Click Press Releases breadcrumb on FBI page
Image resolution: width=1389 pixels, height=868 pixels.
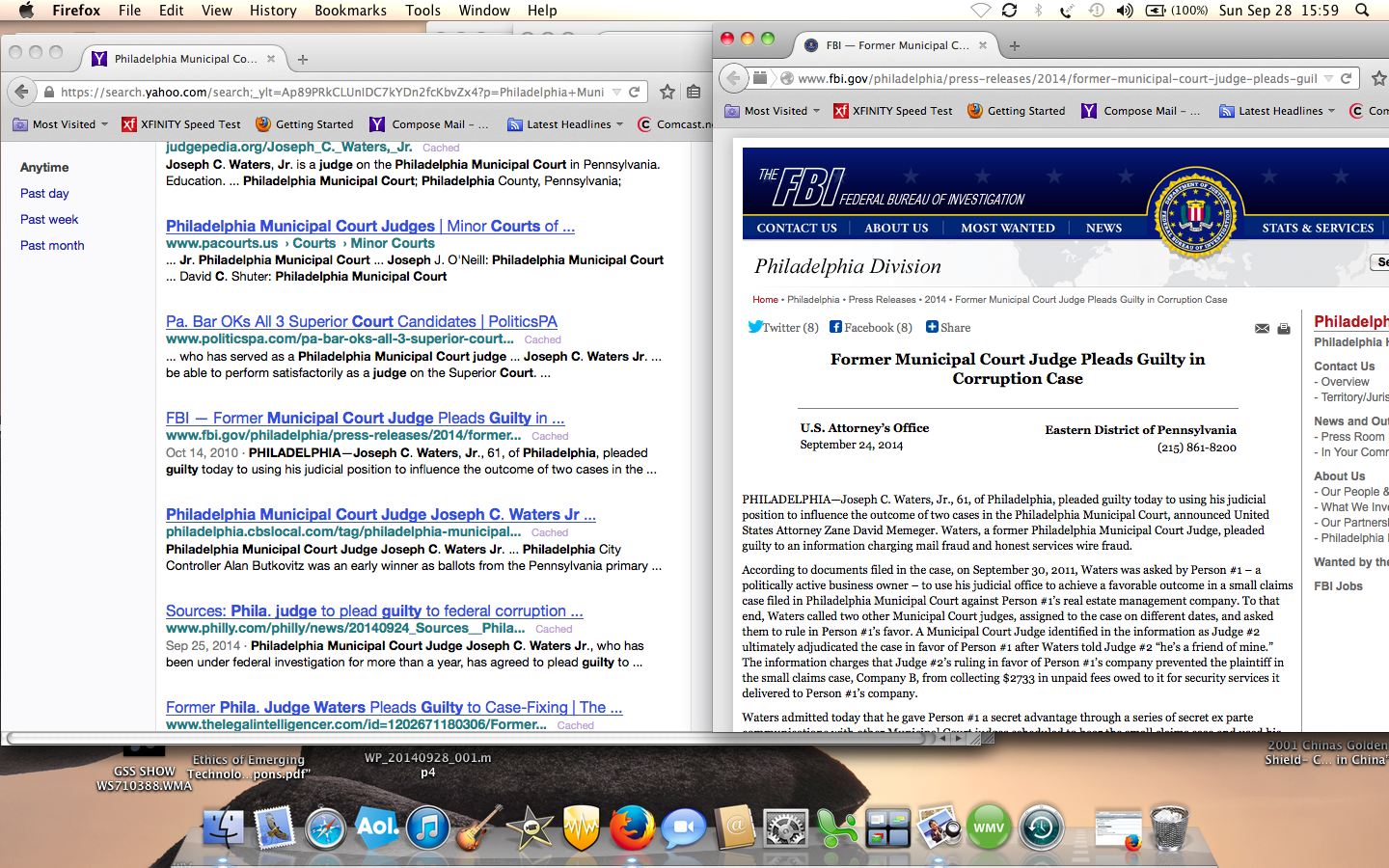882,299
